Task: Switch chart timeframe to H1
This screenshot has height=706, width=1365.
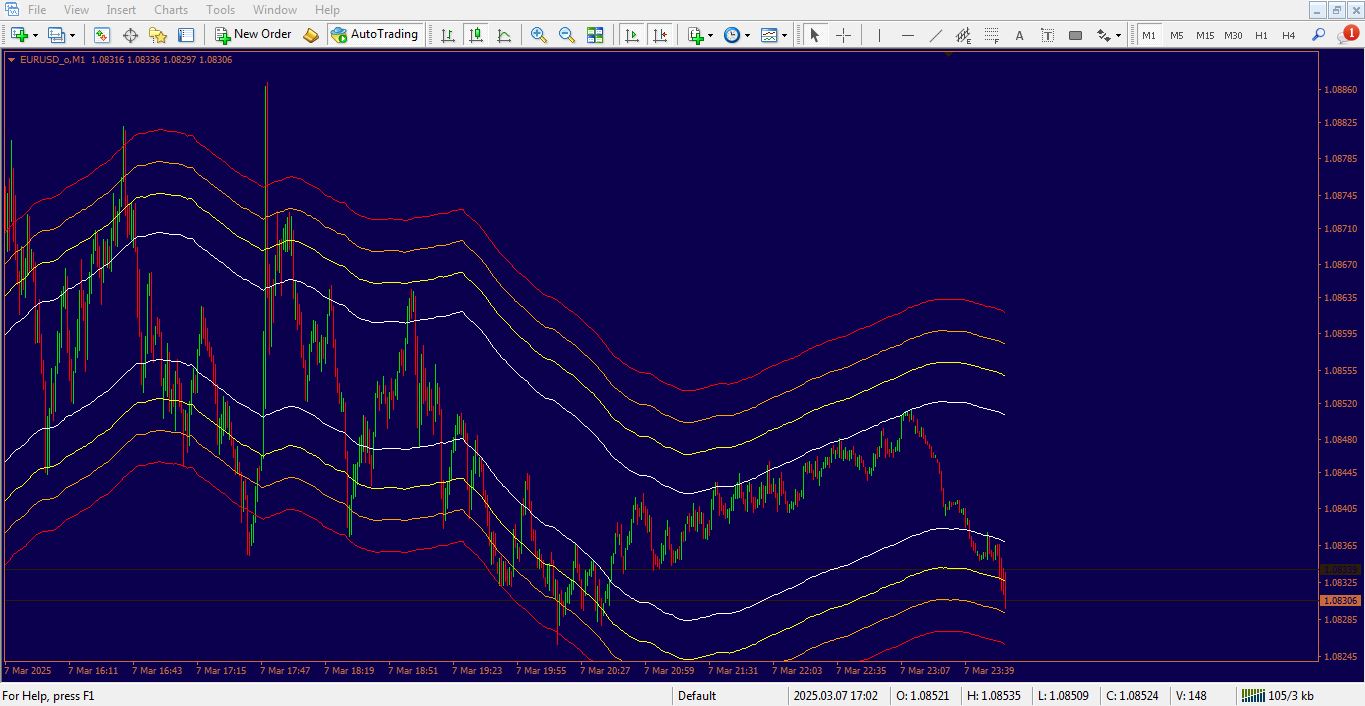Action: coord(1261,35)
